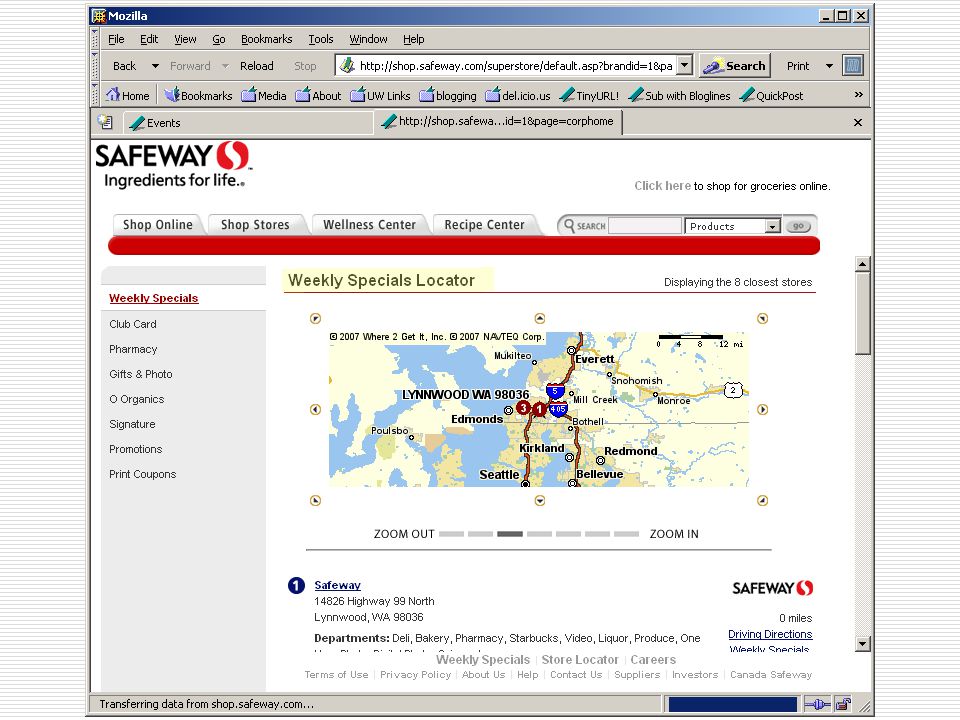Open the View menu
The height and width of the screenshot is (720, 960).
click(185, 39)
